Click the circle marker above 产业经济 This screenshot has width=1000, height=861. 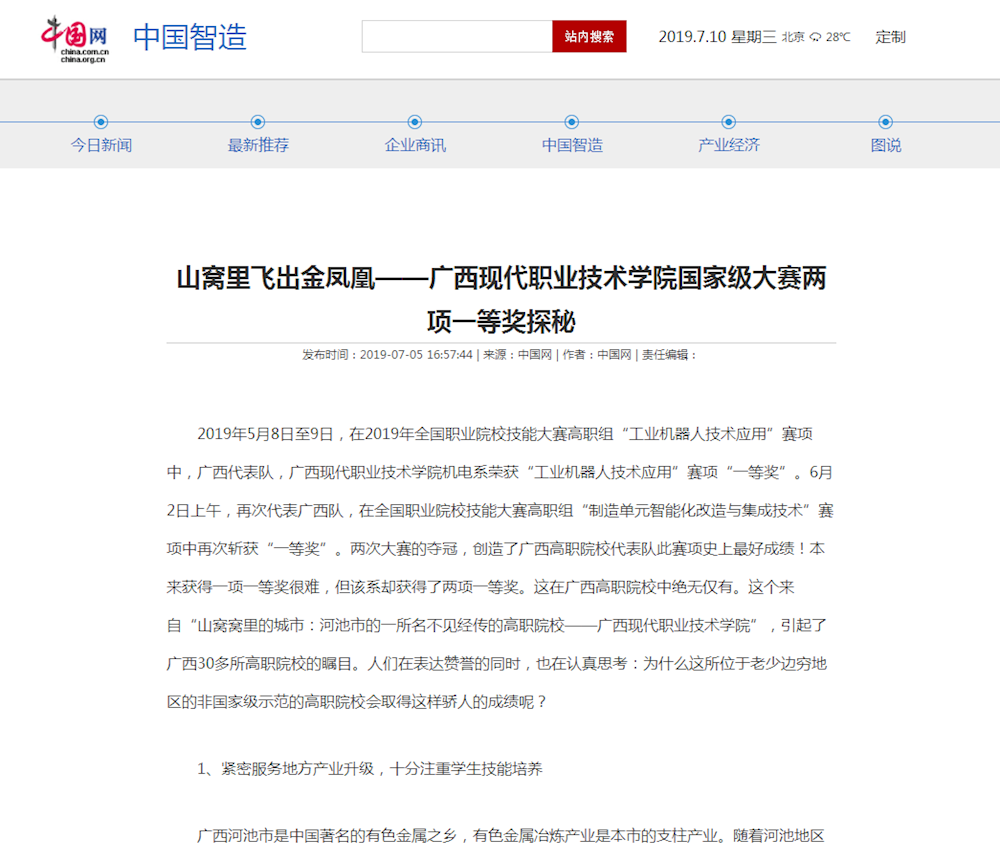click(x=729, y=122)
